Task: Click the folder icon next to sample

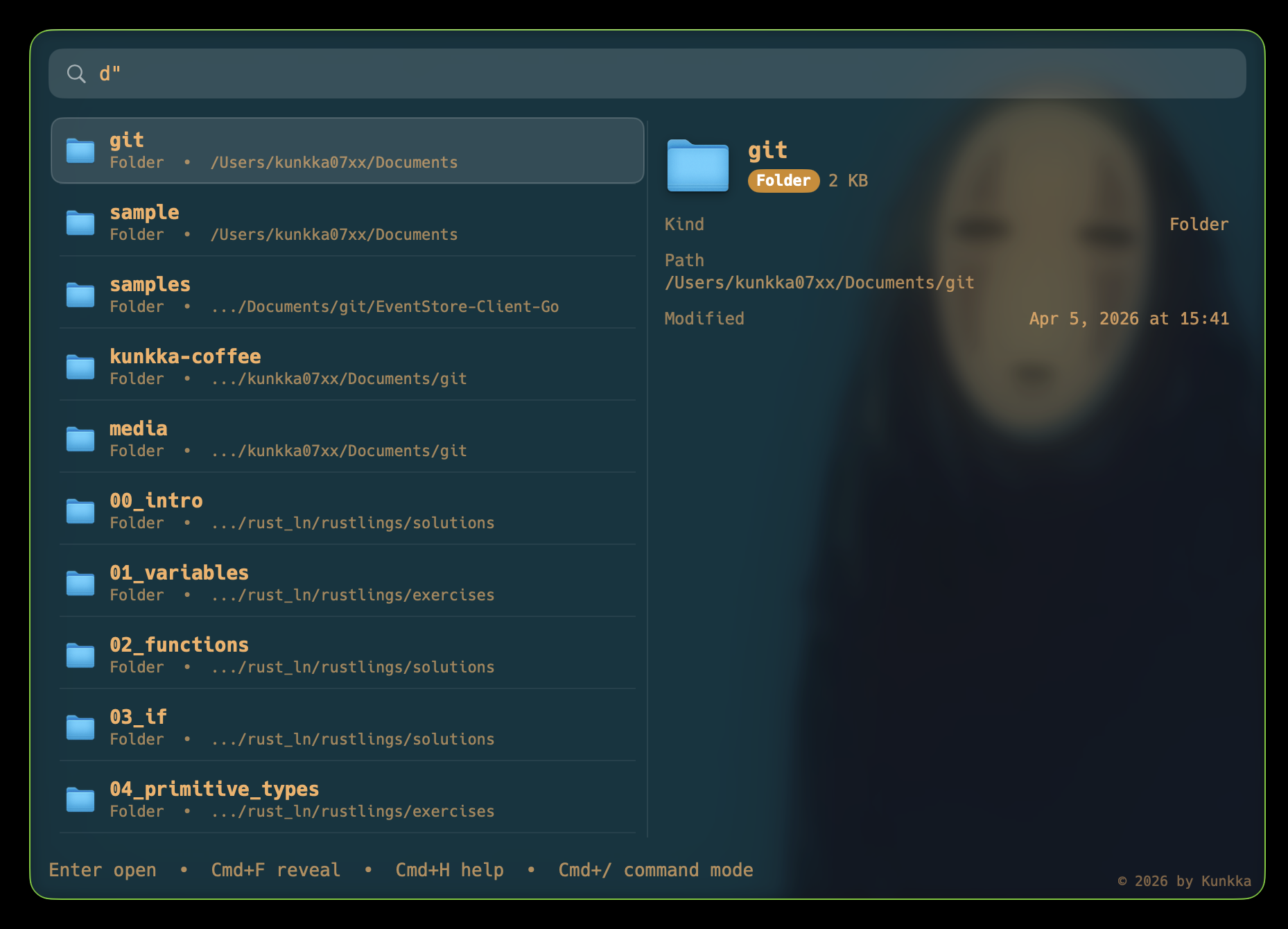Action: pyautogui.click(x=80, y=223)
